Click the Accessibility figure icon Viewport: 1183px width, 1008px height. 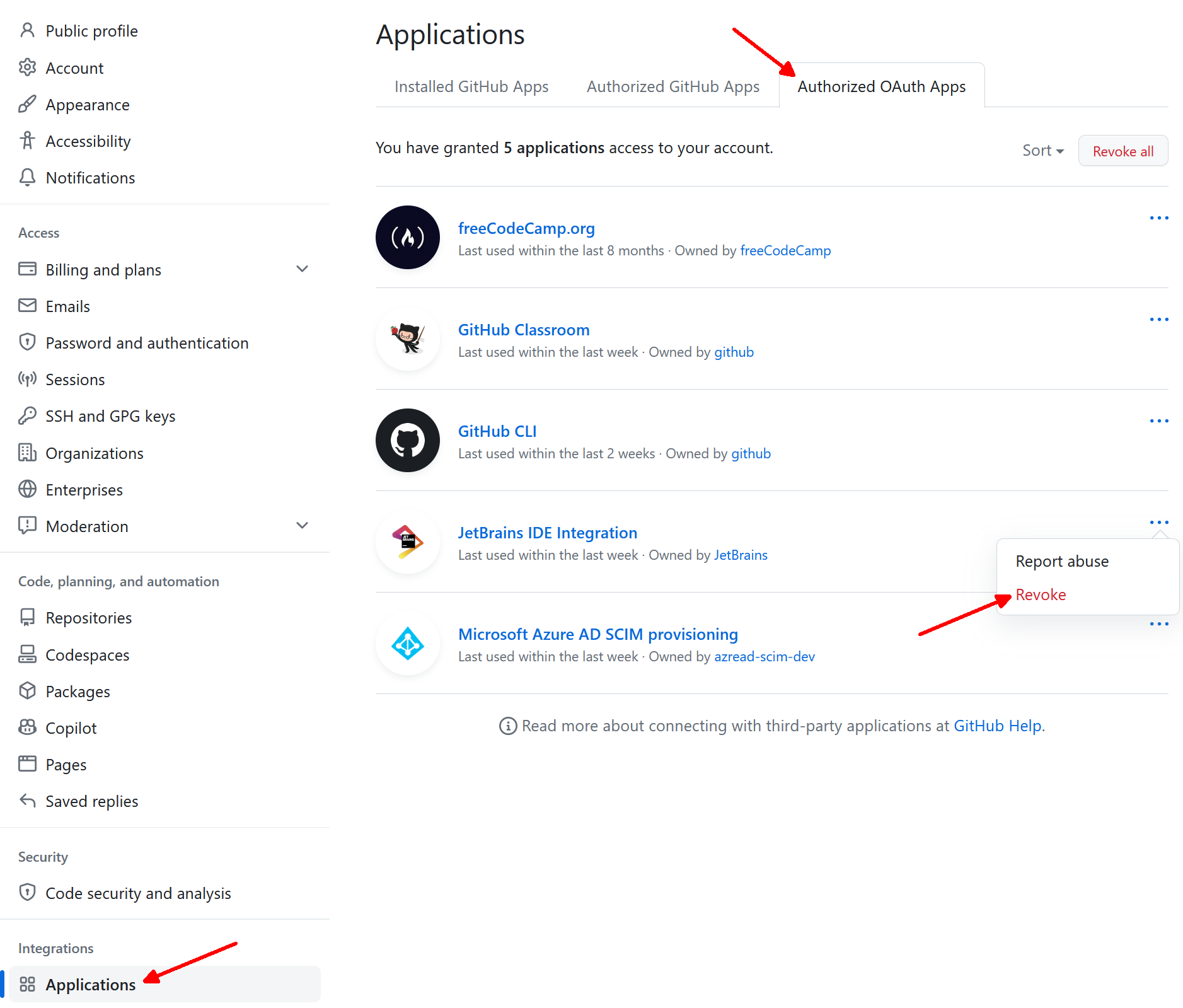point(27,141)
